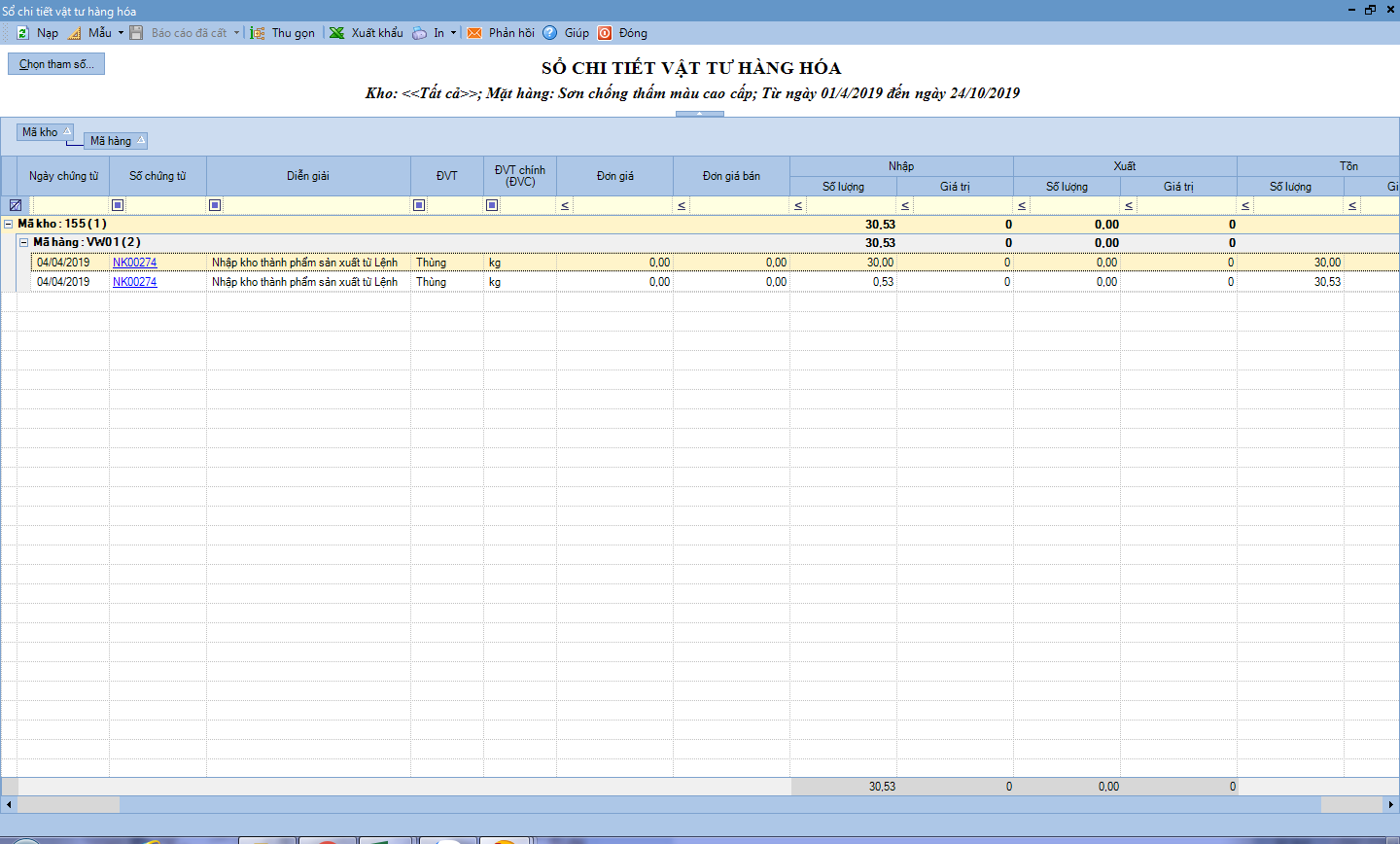Click the Phản hồi toolbar label
Screen dimensions: 1400x844
[511, 33]
